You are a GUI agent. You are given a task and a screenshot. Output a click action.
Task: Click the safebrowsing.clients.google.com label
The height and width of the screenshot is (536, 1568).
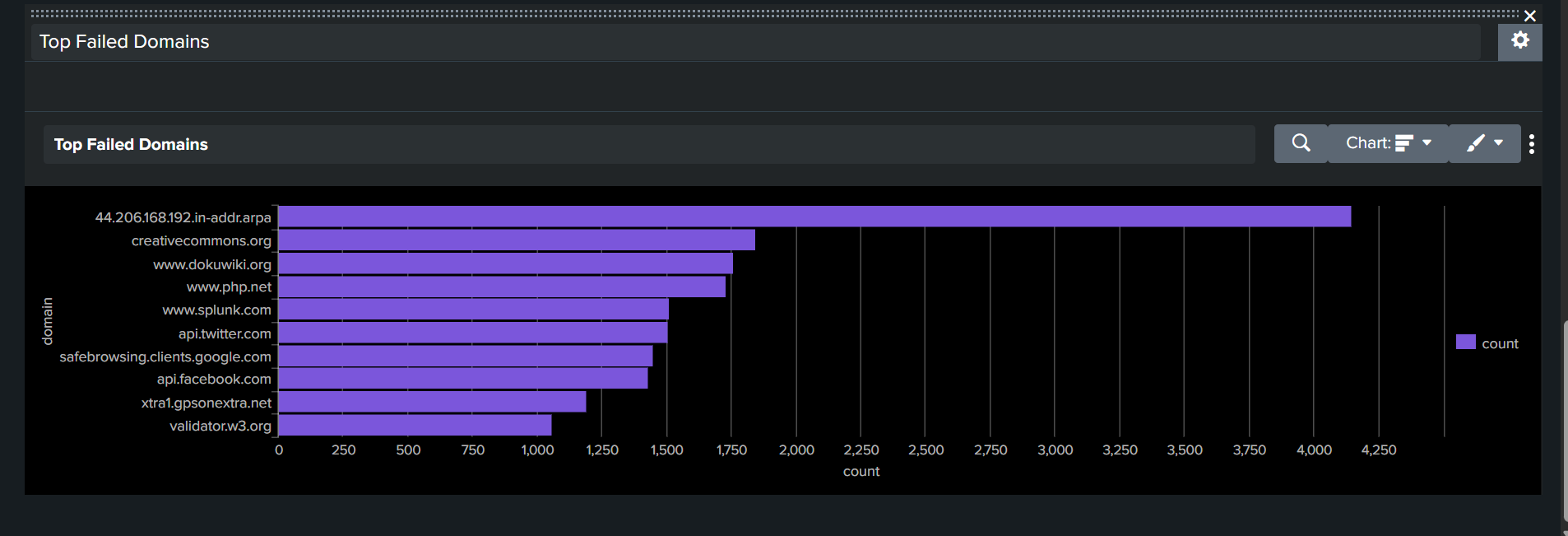pyautogui.click(x=165, y=357)
